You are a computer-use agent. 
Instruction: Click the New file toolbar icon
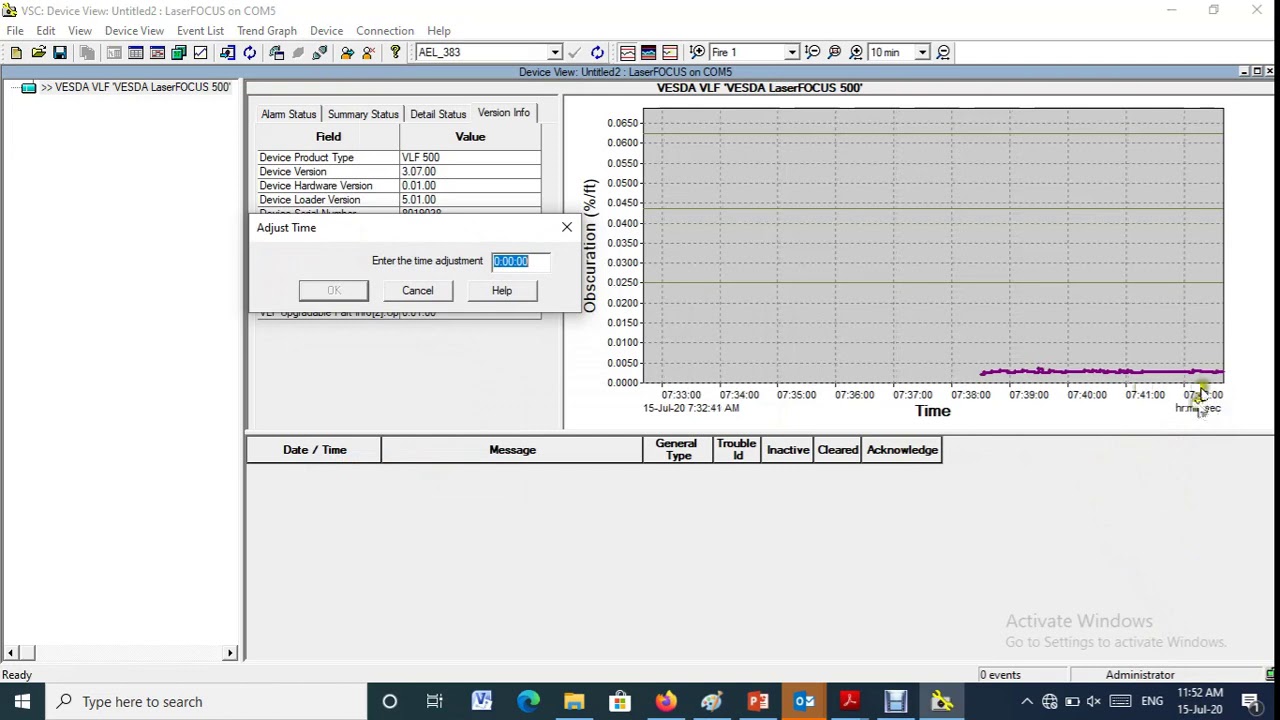pos(16,52)
